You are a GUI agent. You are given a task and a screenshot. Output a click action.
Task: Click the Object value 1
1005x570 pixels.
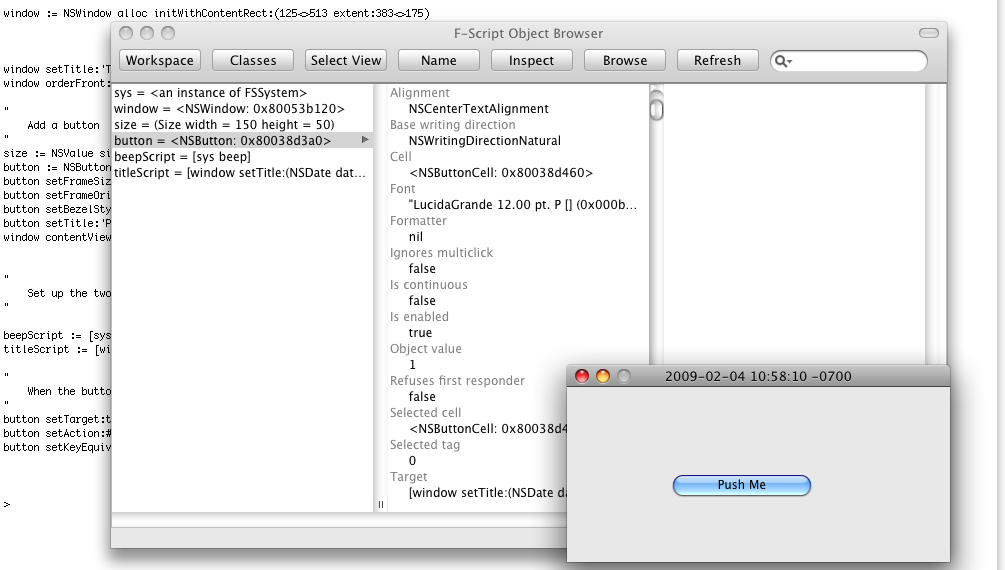click(x=412, y=365)
